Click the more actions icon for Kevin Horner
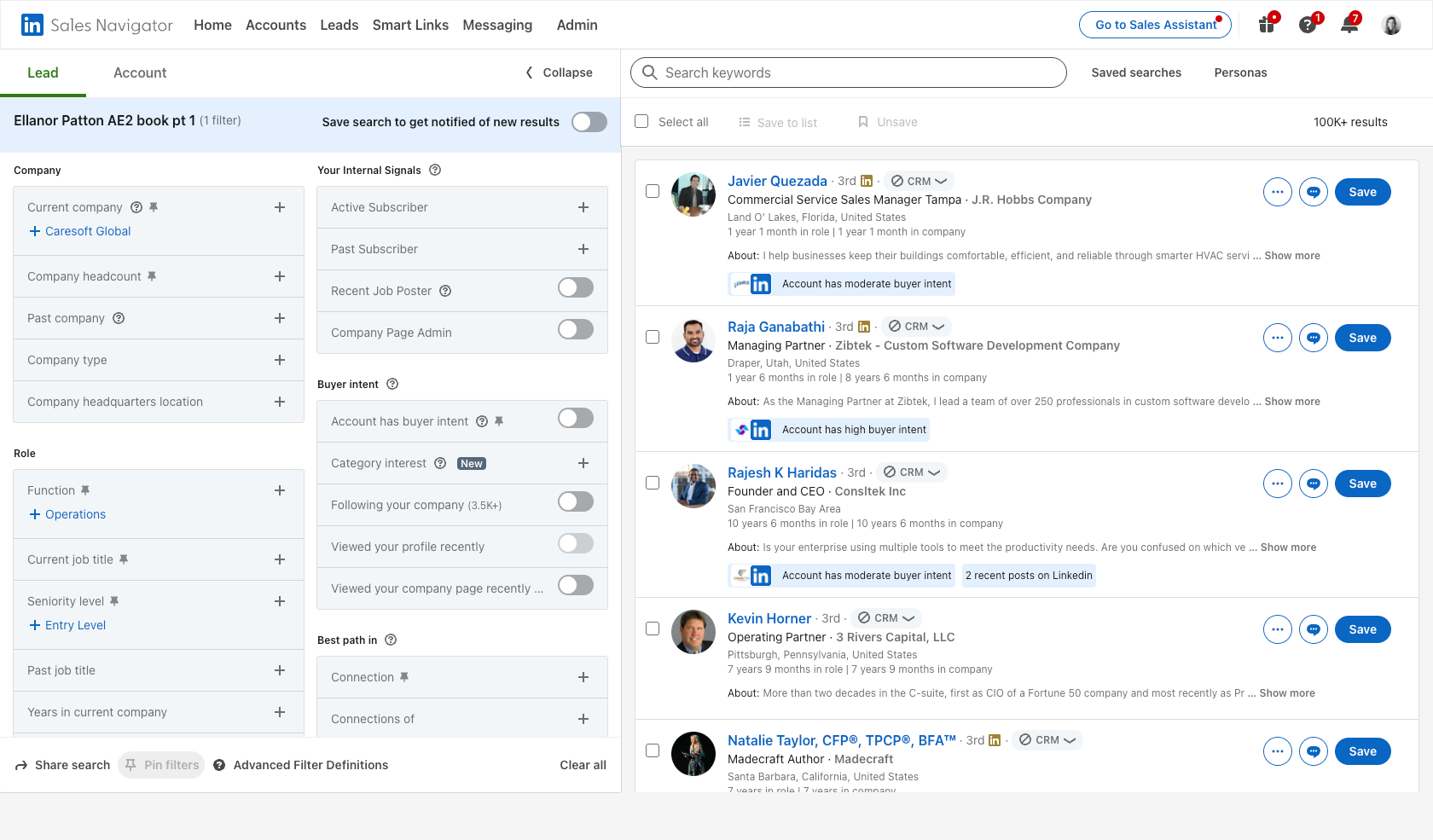The width and height of the screenshot is (1433, 840). tap(1278, 629)
